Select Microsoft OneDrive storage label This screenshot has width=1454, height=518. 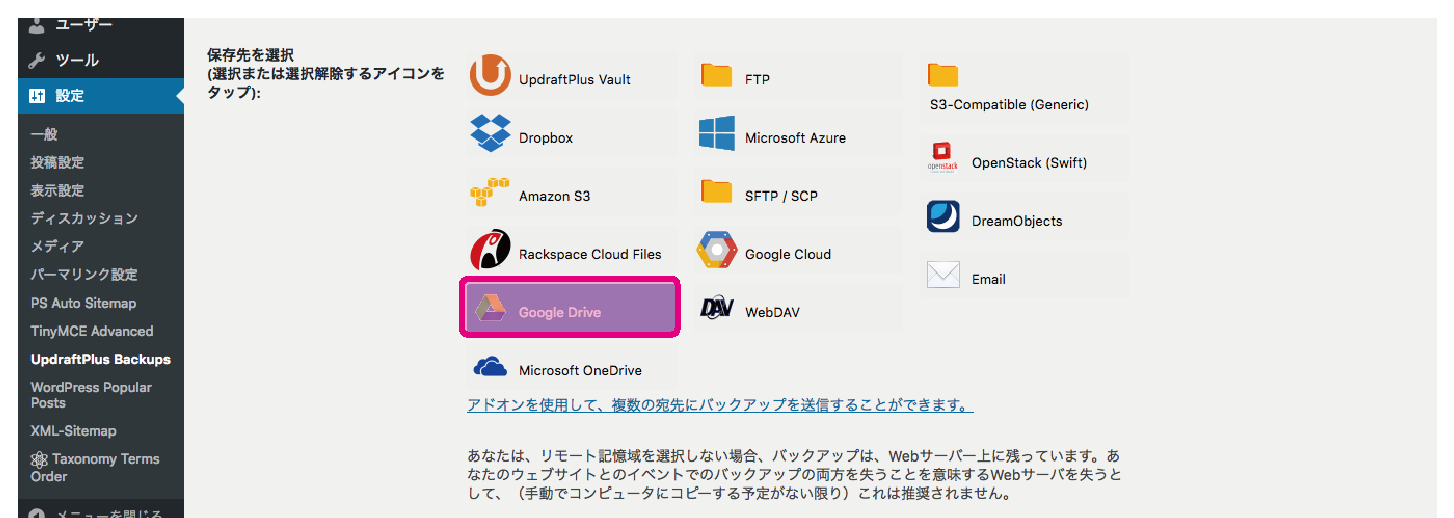580,370
